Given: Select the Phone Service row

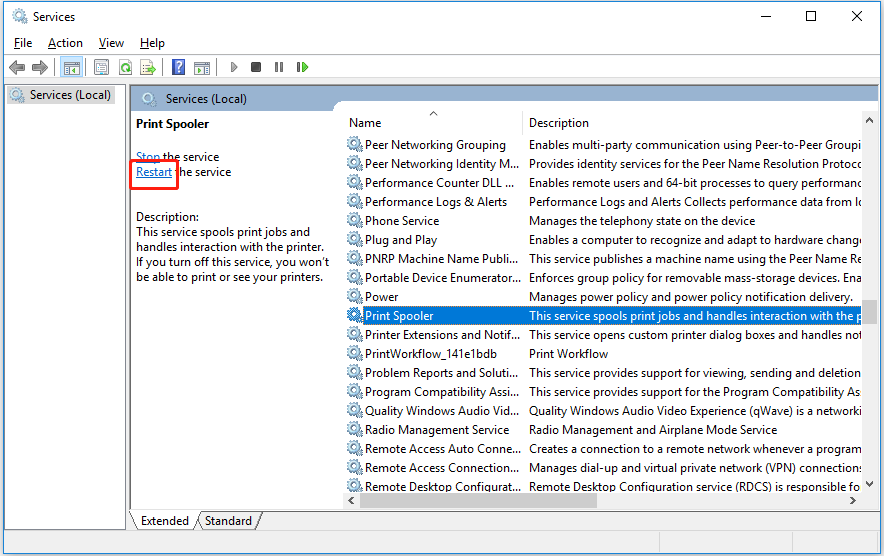Looking at the screenshot, I should click(603, 220).
